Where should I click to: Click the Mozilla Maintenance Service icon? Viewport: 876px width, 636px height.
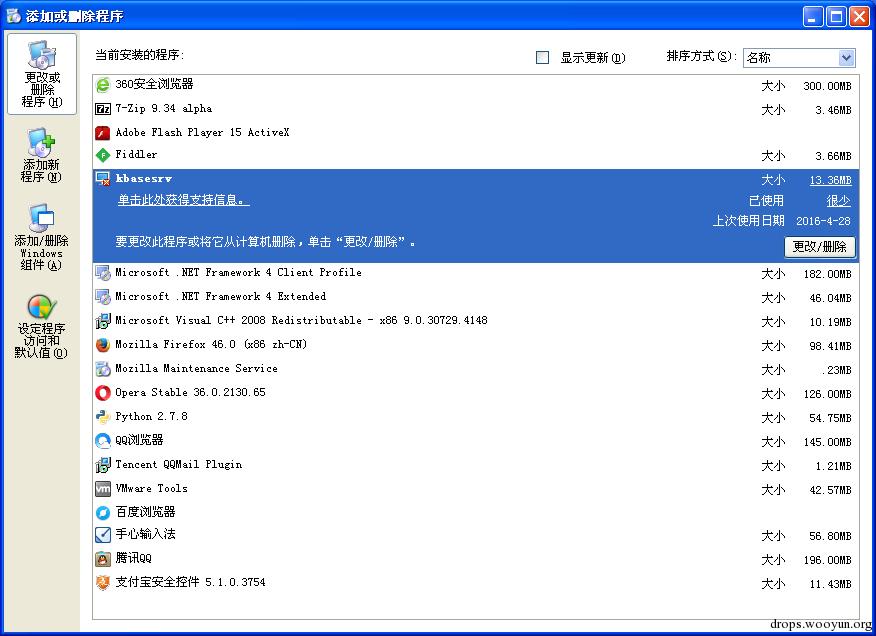[x=103, y=369]
